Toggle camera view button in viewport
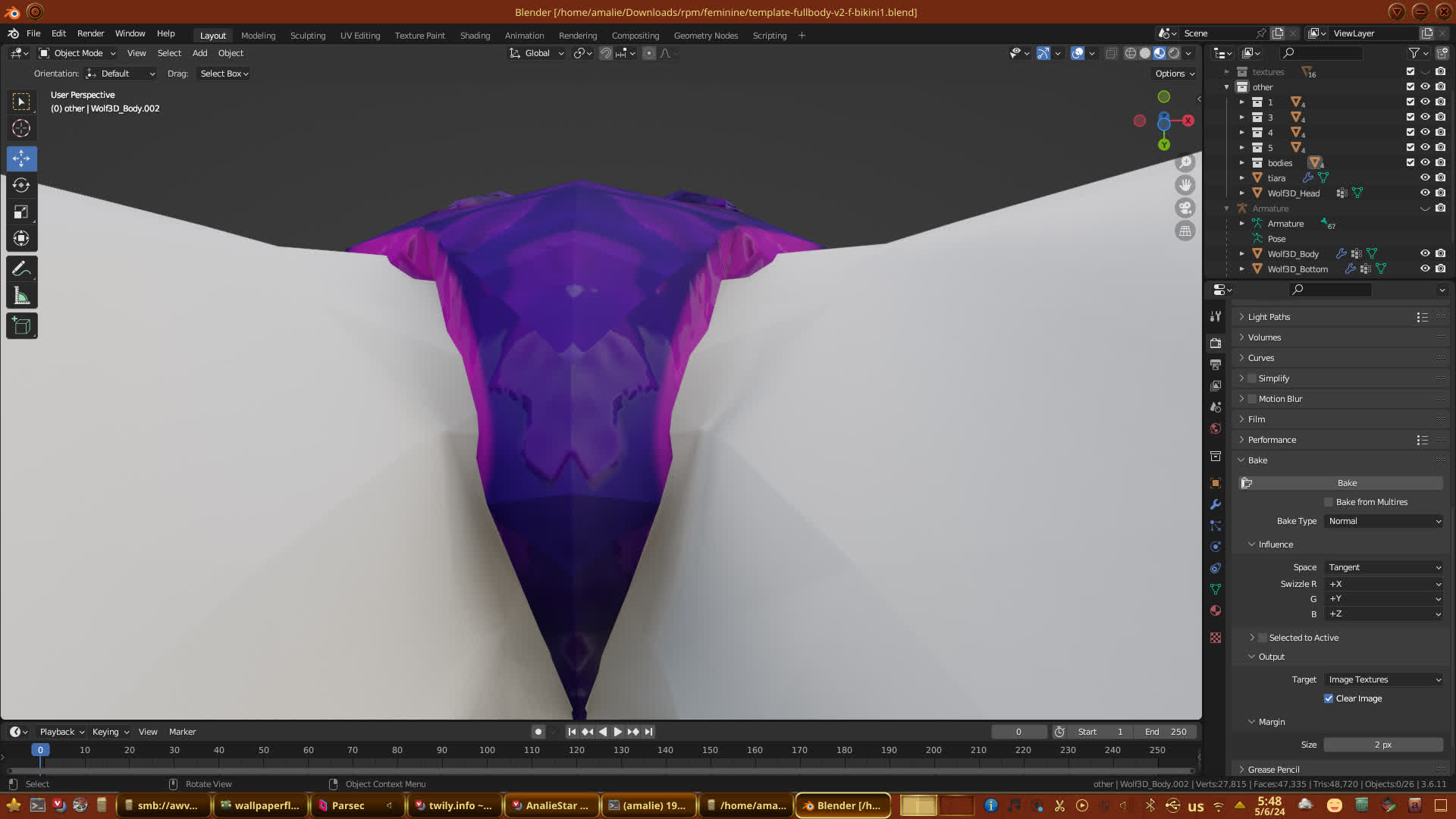The width and height of the screenshot is (1456, 819). (1185, 208)
